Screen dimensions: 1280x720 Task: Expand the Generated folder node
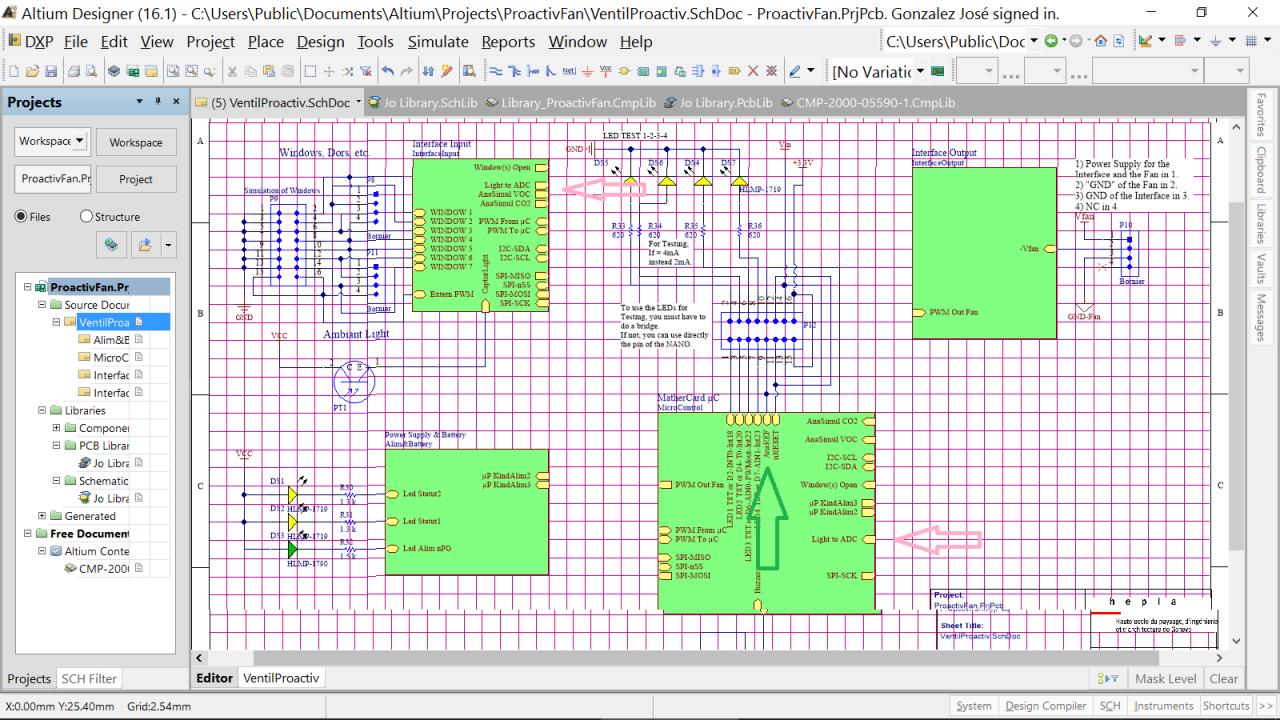43,516
